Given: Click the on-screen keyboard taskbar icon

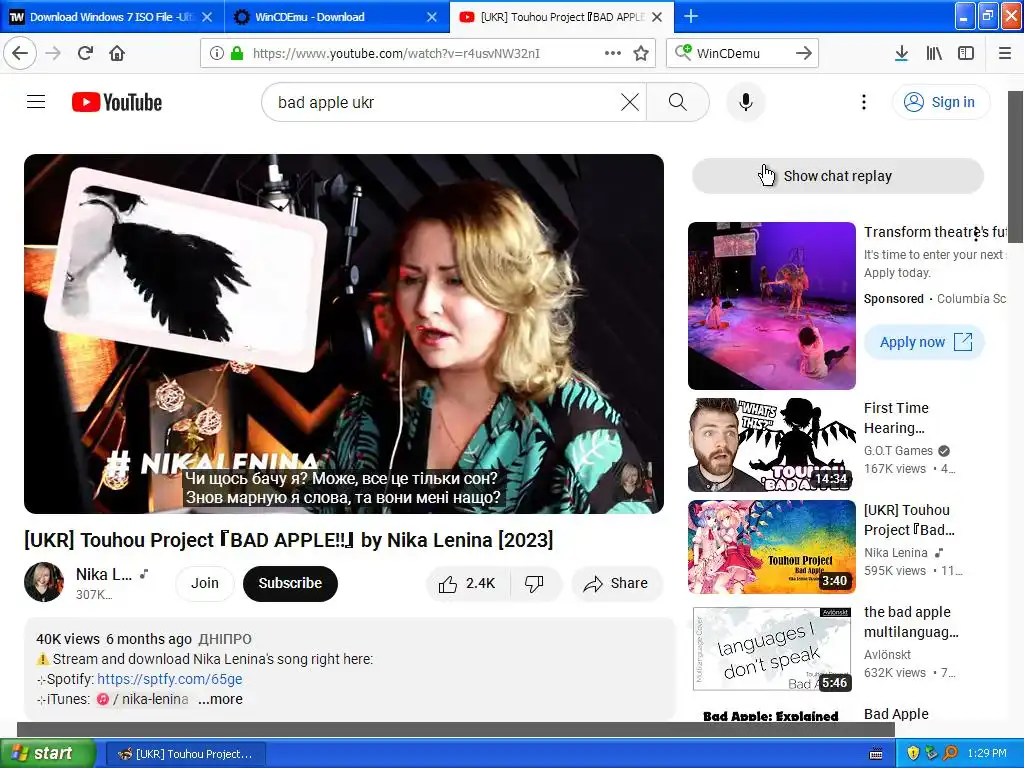Looking at the screenshot, I should [876, 754].
